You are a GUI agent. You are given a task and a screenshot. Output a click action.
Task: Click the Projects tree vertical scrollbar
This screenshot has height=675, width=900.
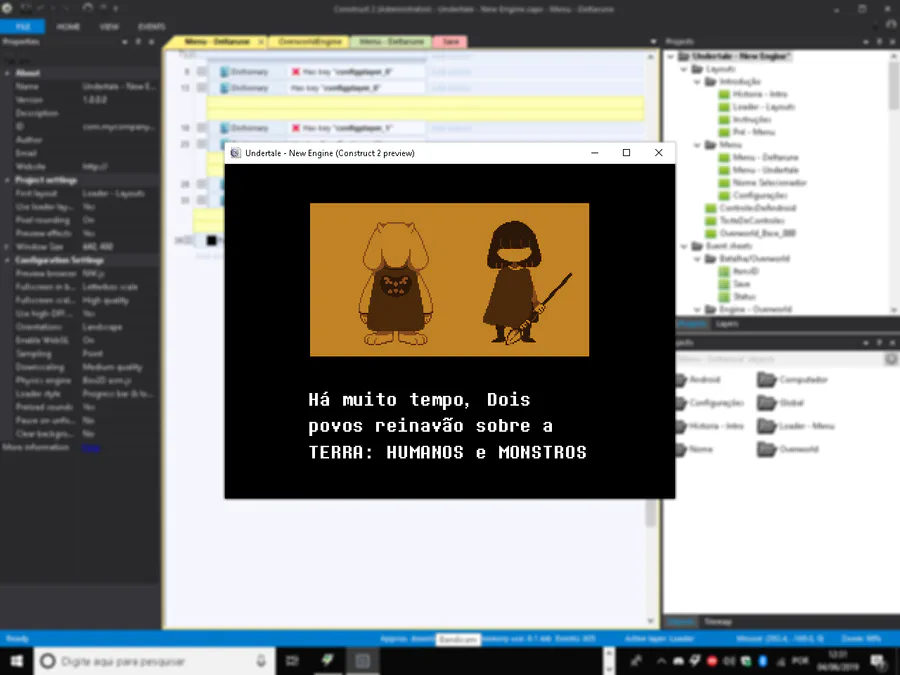894,86
